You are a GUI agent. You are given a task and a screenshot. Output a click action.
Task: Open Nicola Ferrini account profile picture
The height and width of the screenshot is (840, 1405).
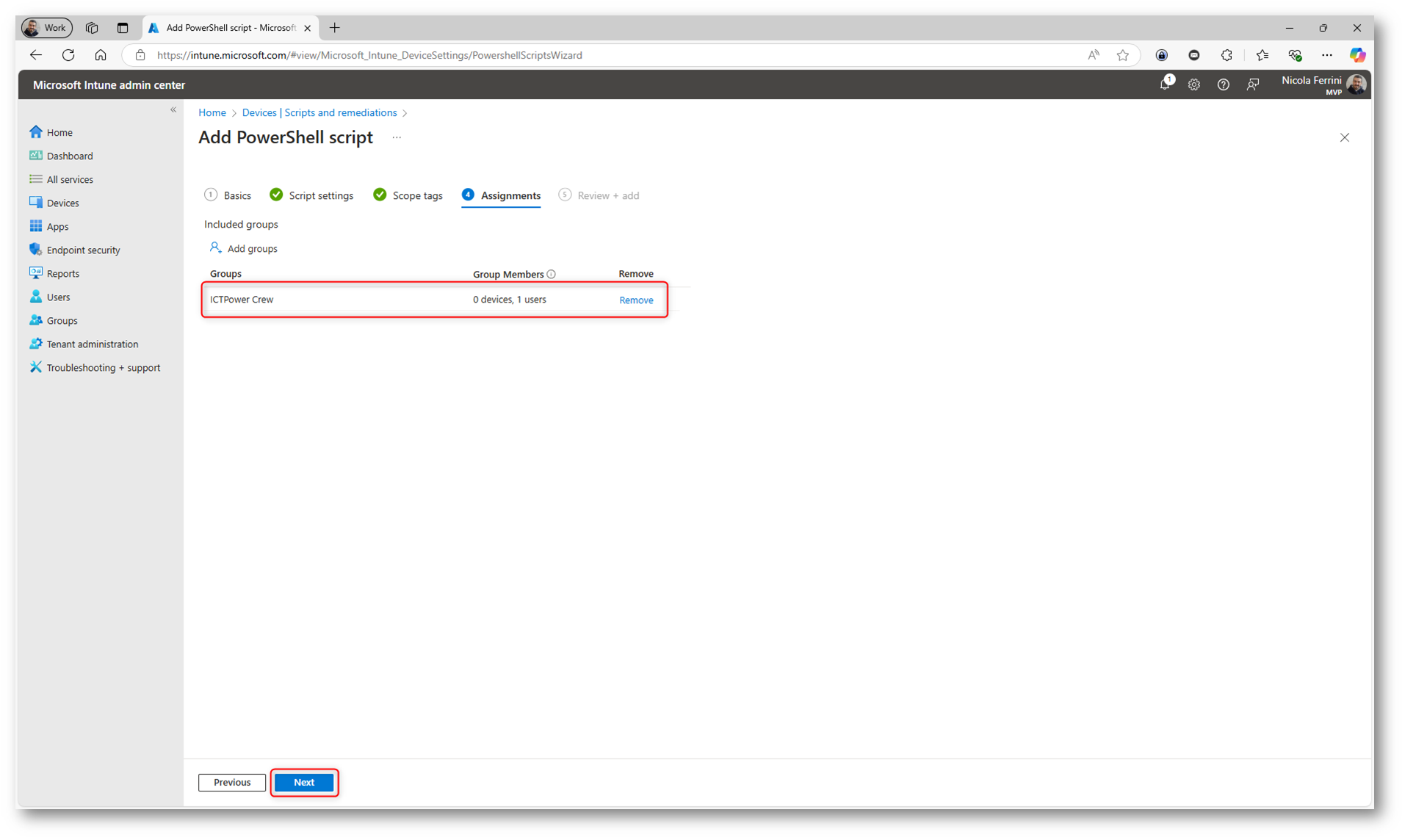pyautogui.click(x=1357, y=84)
